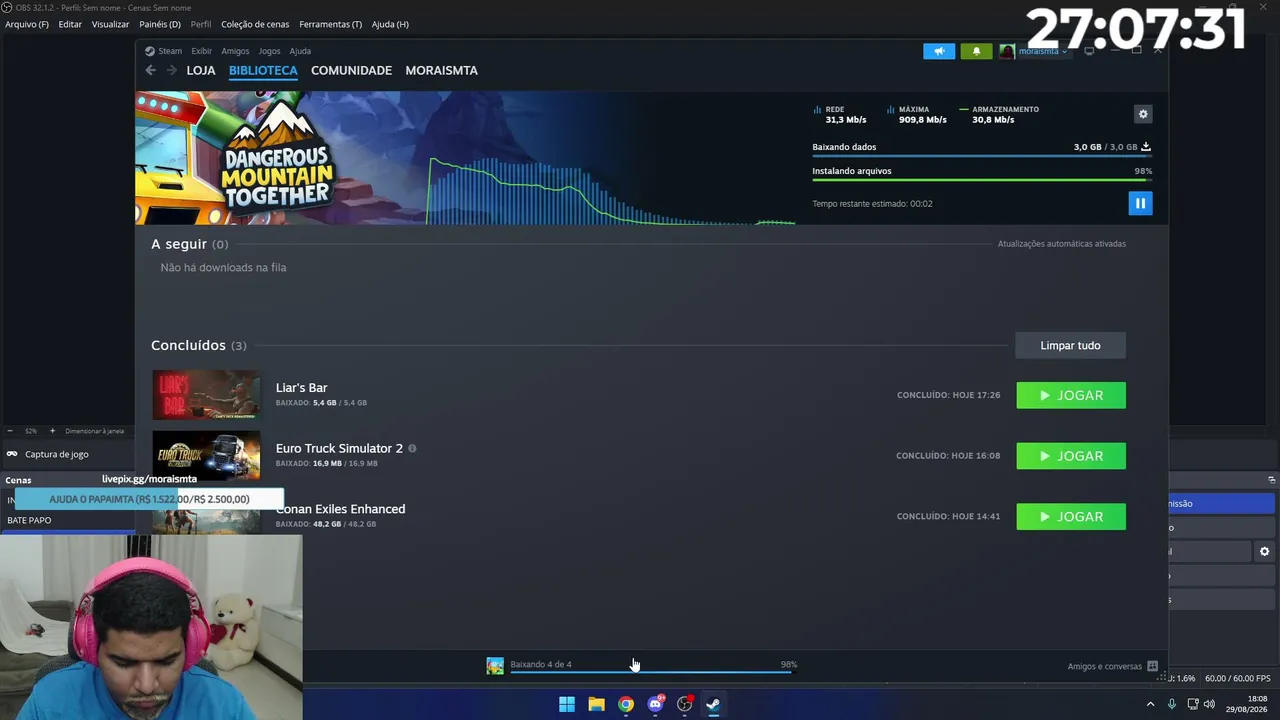1280x720 pixels.
Task: Open volume control in system tray
Action: click(x=1210, y=704)
